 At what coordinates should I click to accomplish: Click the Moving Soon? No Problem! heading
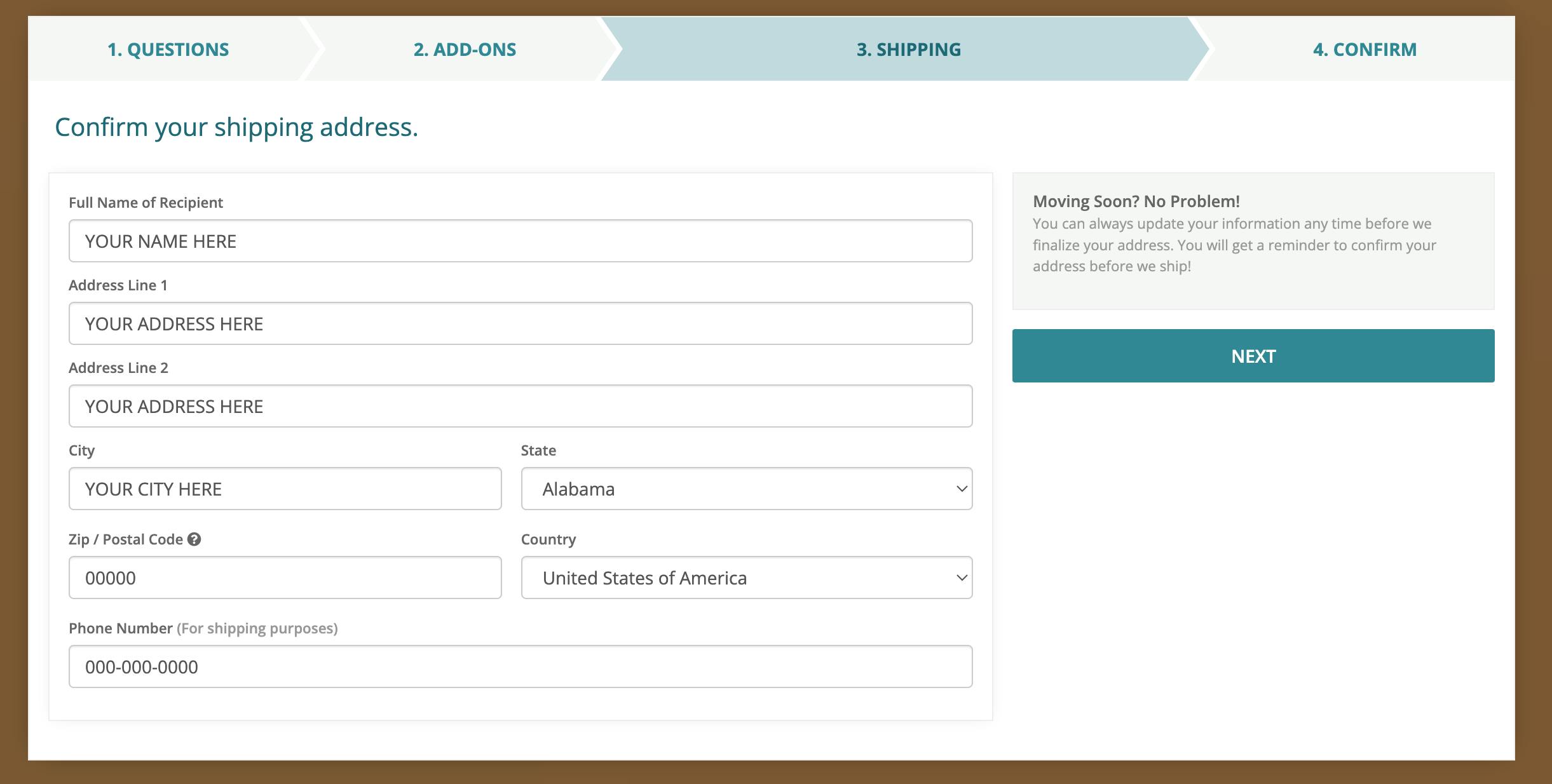pyautogui.click(x=1136, y=201)
